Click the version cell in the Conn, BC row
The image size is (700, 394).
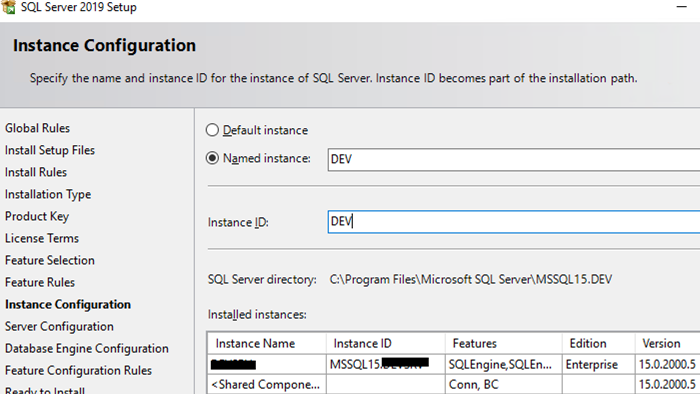(x=667, y=385)
